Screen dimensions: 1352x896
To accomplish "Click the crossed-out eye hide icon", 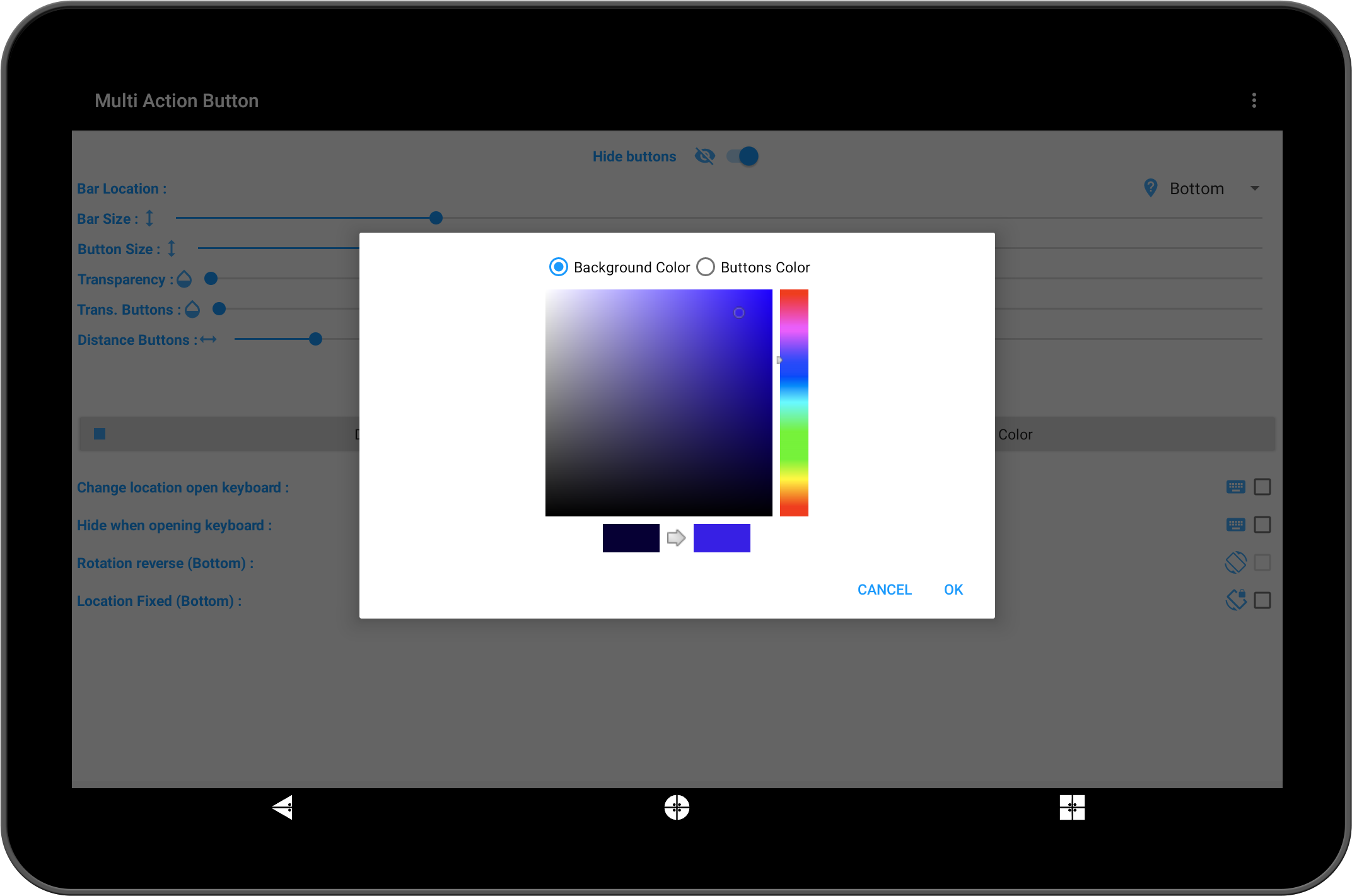I will coord(704,156).
